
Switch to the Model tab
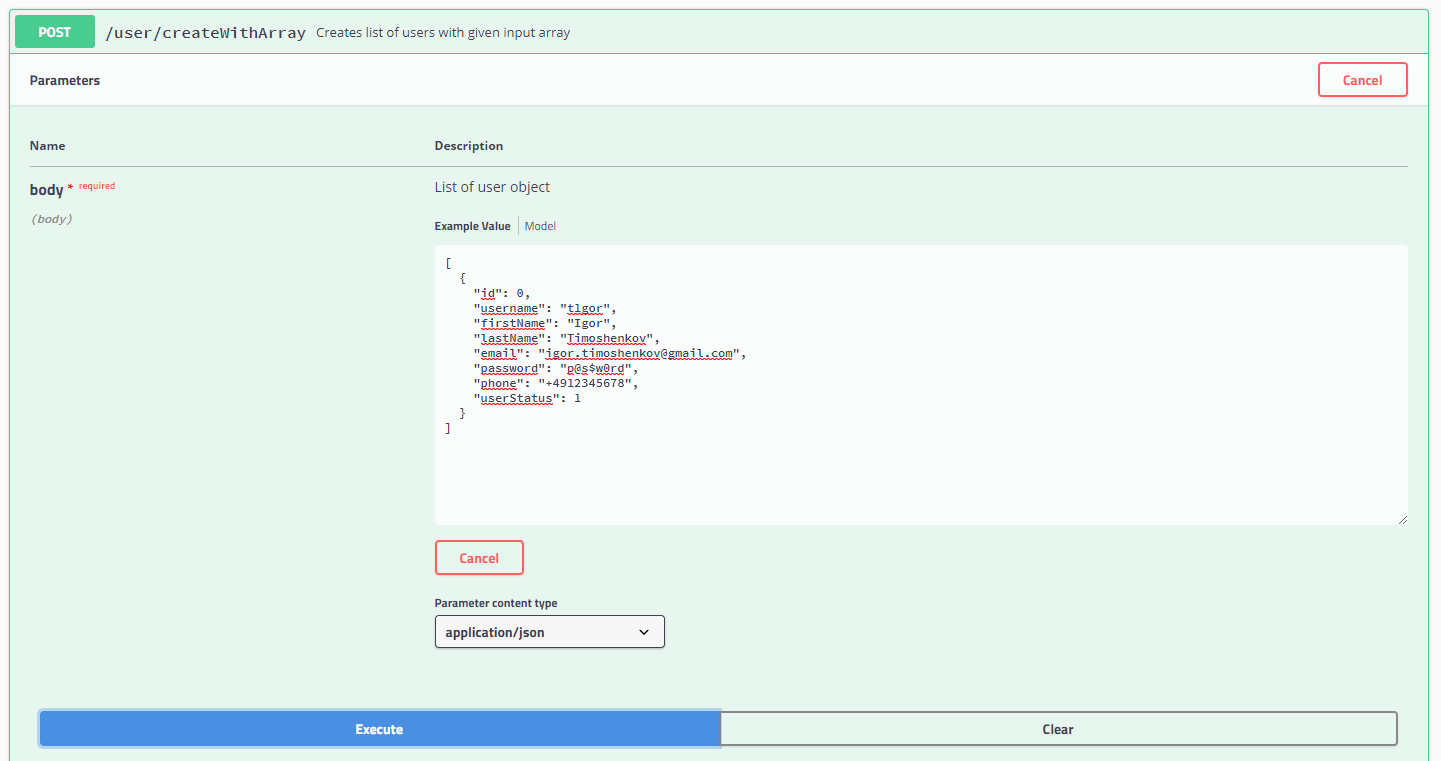tap(540, 226)
